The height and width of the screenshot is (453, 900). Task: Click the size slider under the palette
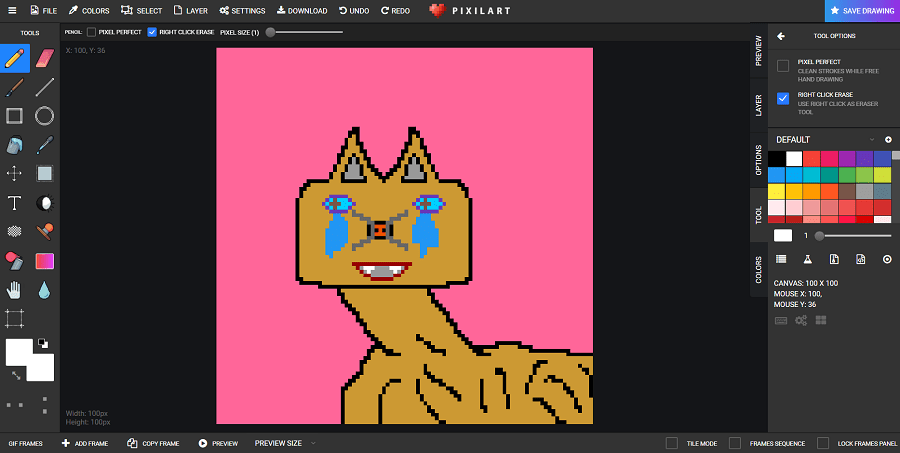(855, 235)
